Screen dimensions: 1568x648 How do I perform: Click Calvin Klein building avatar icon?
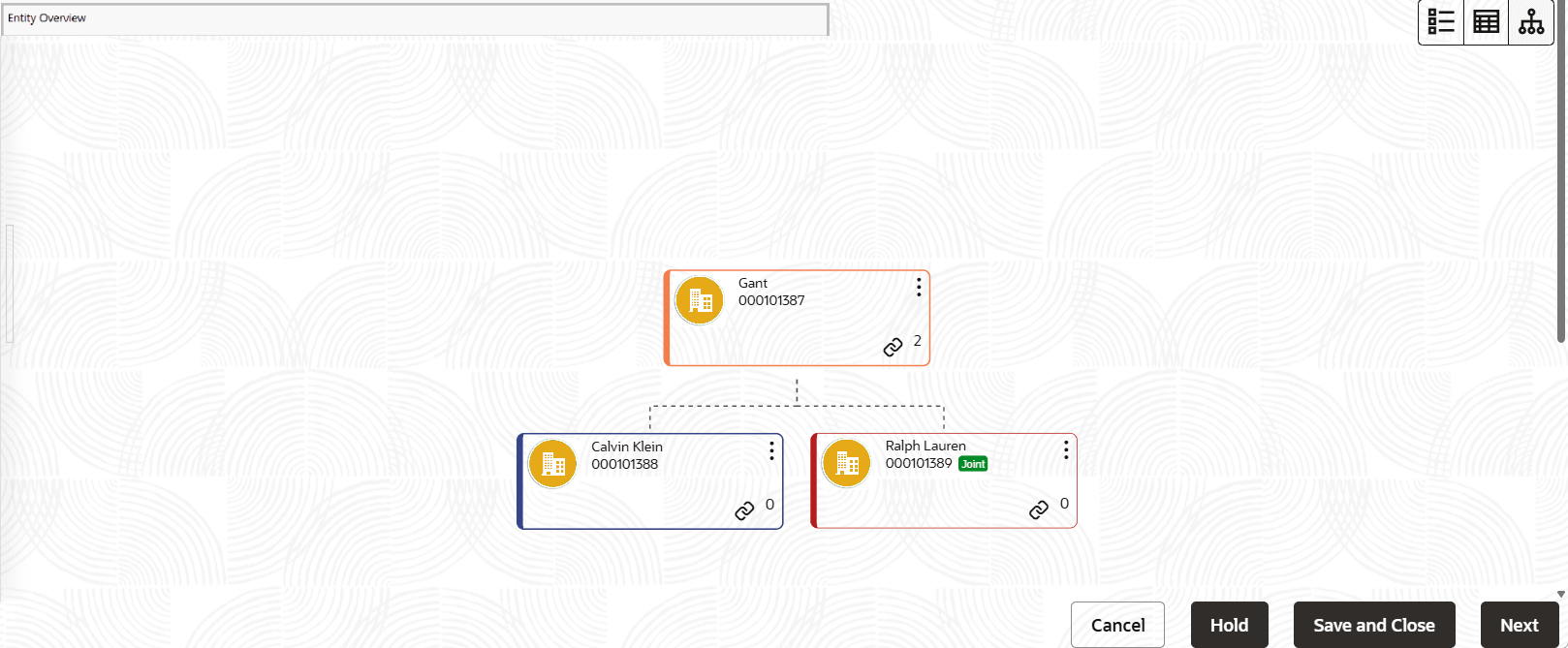pos(552,464)
